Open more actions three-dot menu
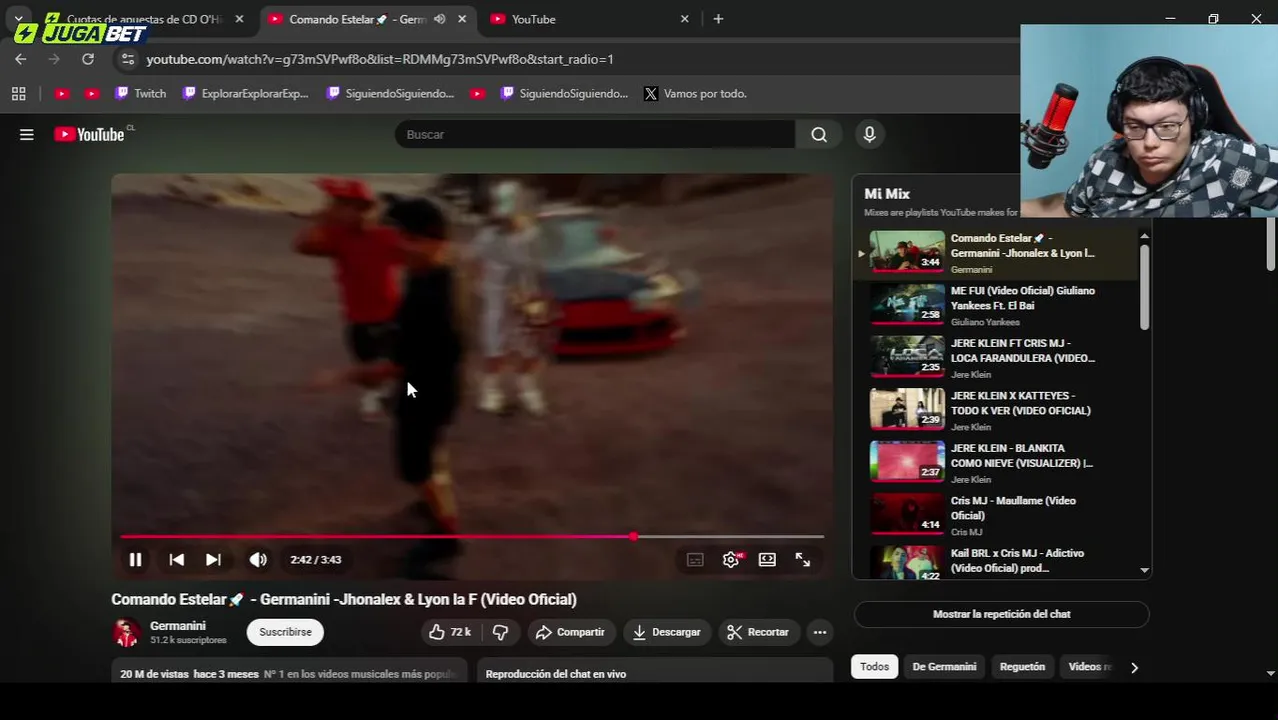 [x=820, y=632]
